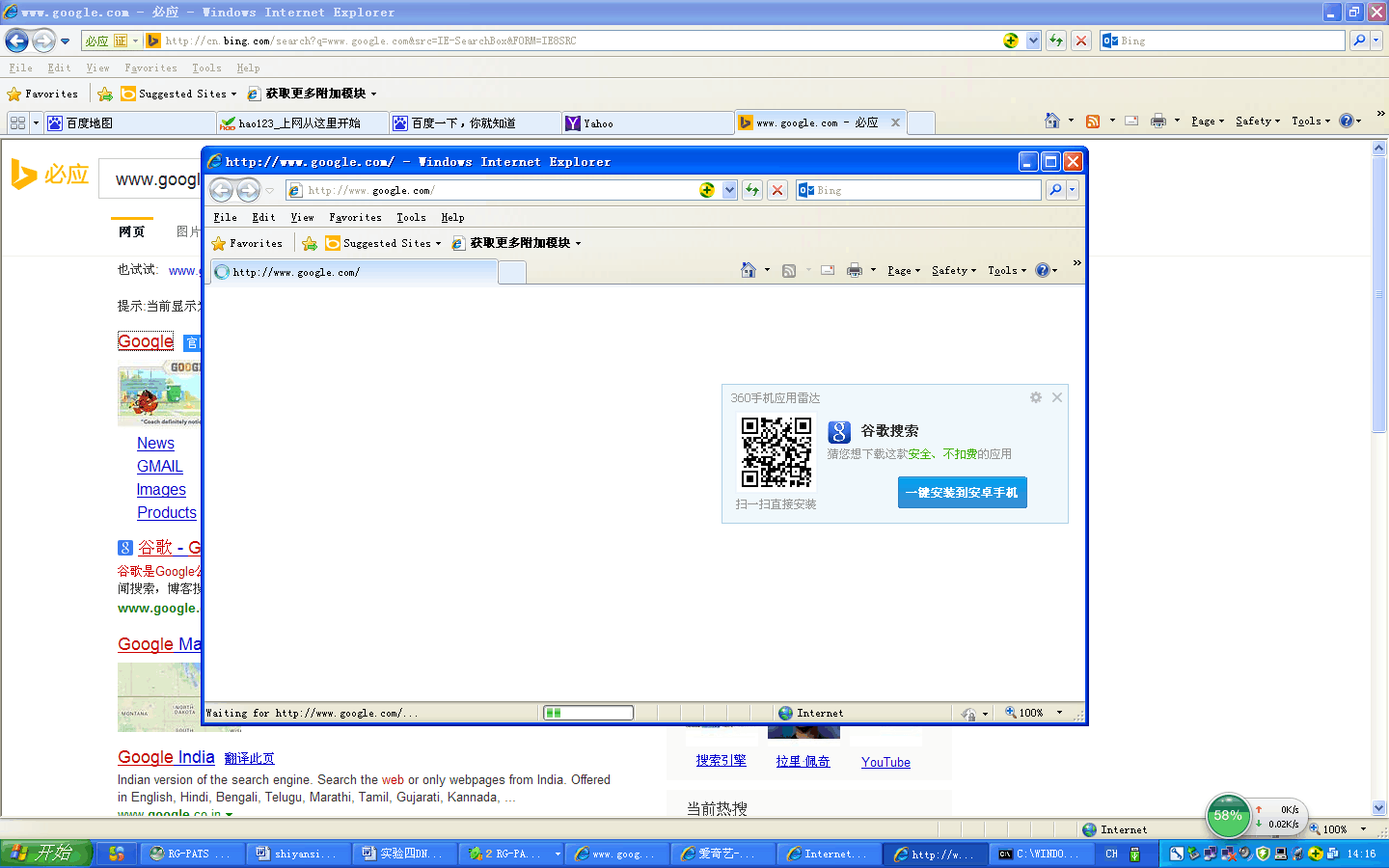Image resolution: width=1389 pixels, height=868 pixels.
Task: Click the Quick Tabs grid icon
Action: click(x=17, y=122)
